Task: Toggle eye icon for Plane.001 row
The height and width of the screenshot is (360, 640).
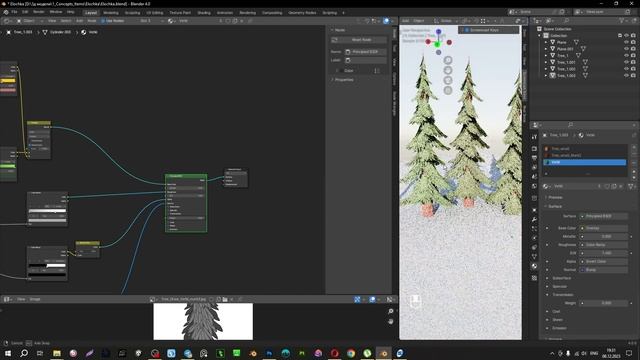Action: pos(626,49)
